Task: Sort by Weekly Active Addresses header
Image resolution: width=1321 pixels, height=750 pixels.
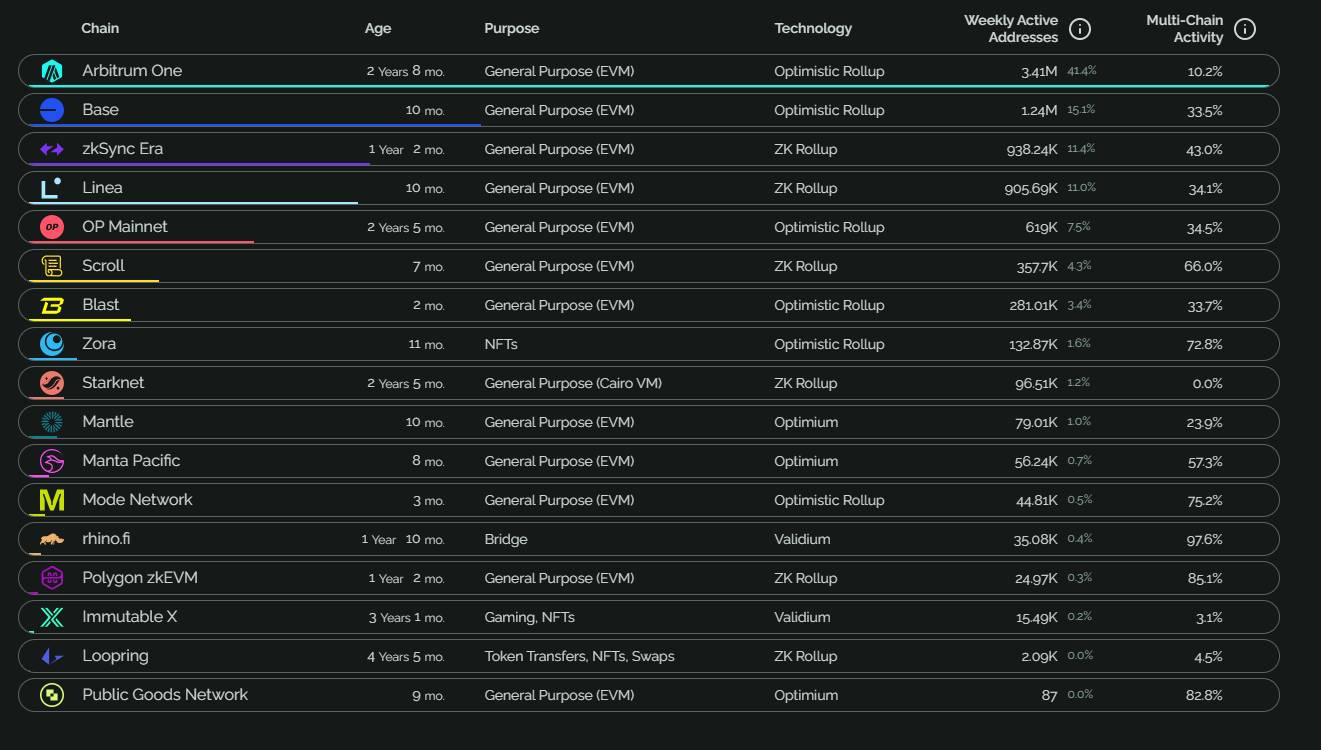Action: pos(1011,28)
